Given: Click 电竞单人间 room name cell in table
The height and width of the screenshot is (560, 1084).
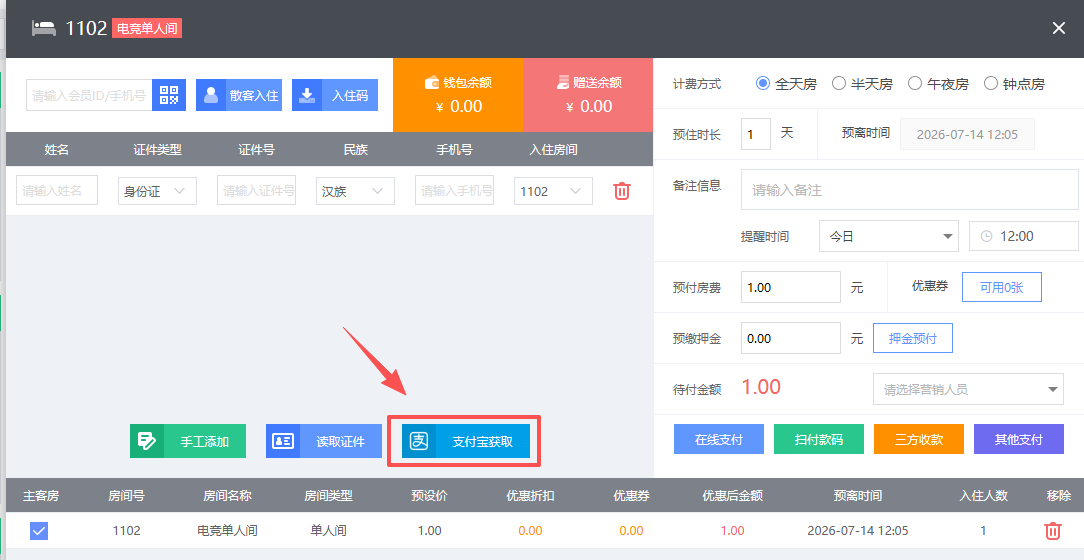Looking at the screenshot, I should (x=227, y=530).
